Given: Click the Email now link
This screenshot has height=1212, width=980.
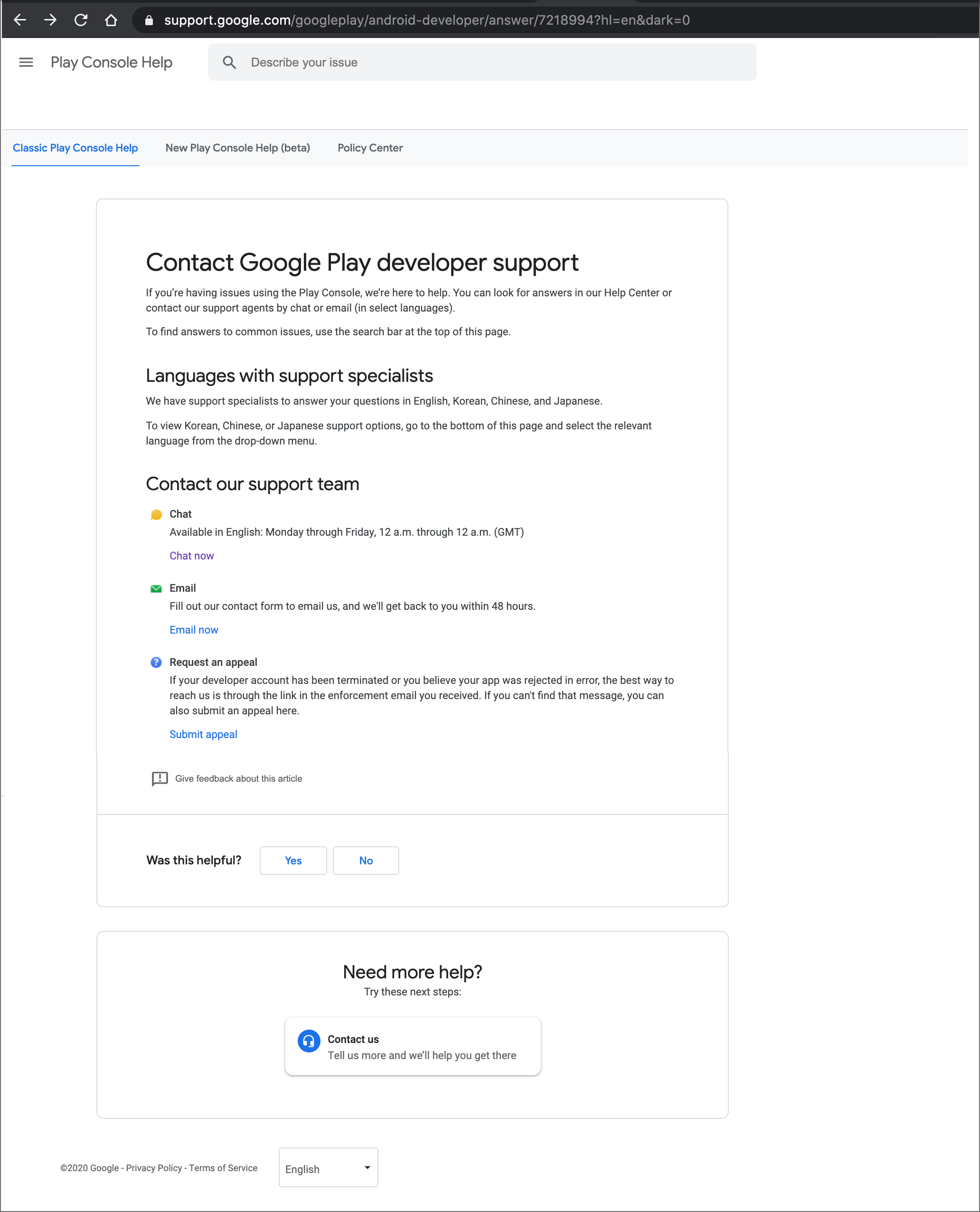Looking at the screenshot, I should [194, 629].
